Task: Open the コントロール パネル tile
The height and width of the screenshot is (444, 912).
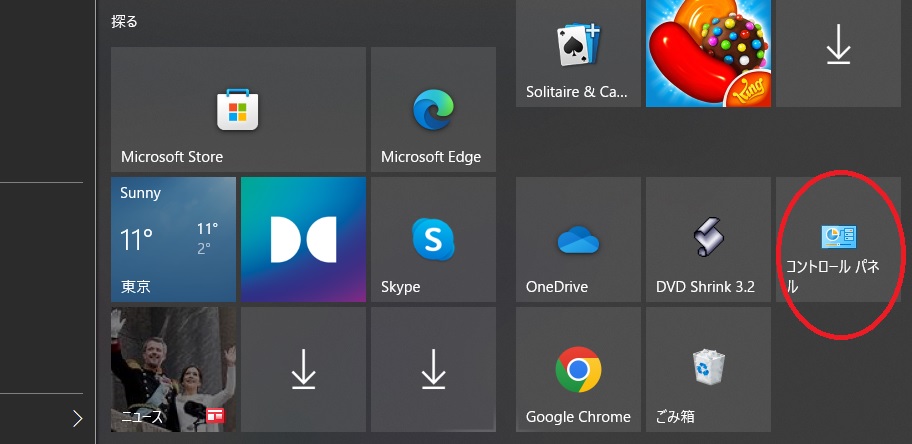Action: pyautogui.click(x=838, y=239)
